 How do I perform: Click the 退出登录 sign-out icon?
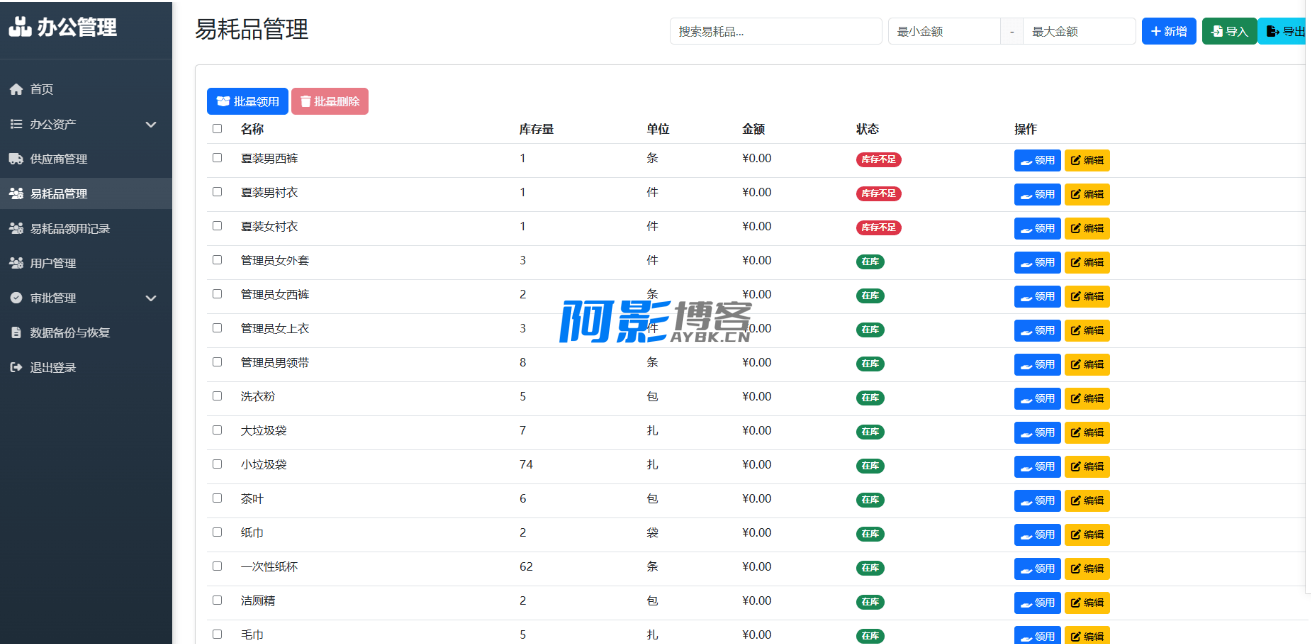[x=16, y=367]
